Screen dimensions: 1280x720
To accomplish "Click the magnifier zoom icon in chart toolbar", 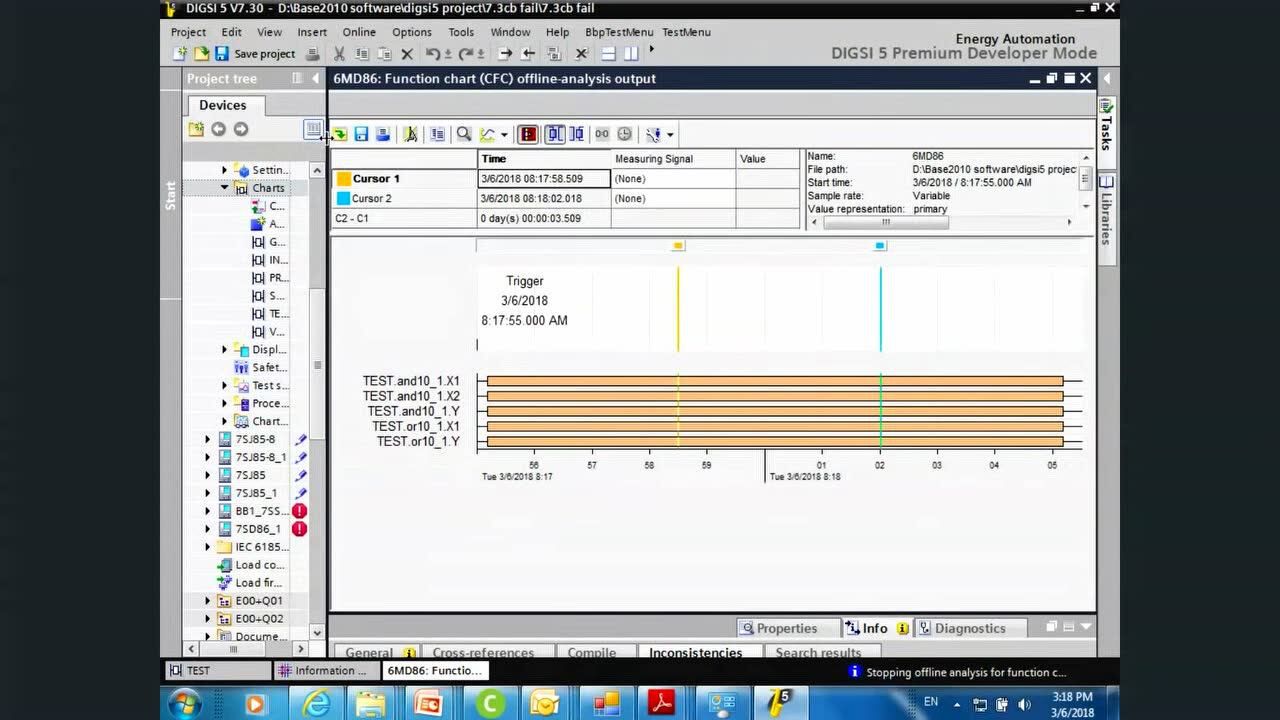I will coord(464,134).
